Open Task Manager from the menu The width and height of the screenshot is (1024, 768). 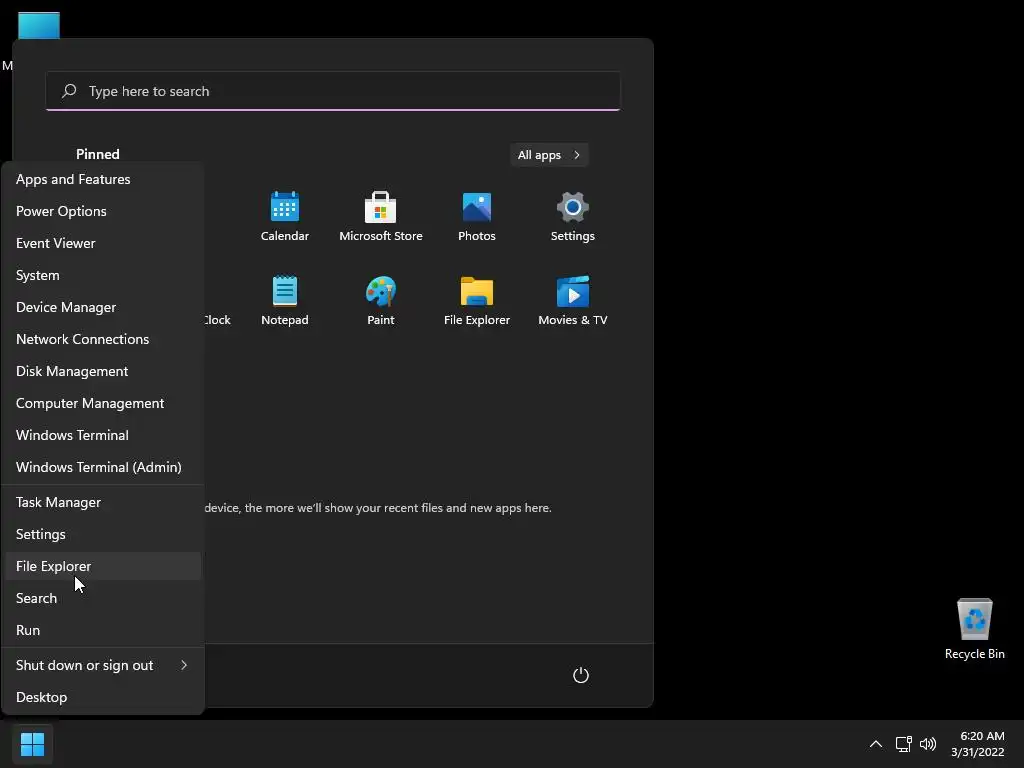click(103, 502)
